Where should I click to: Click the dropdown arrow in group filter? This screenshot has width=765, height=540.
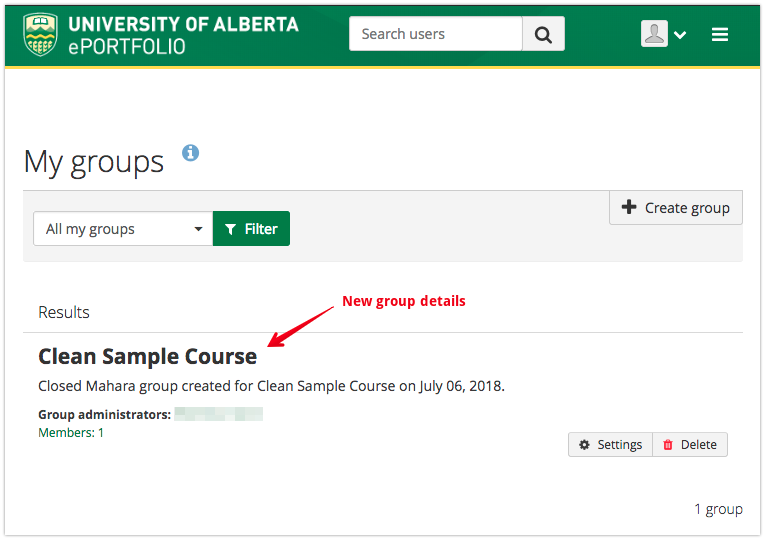tap(198, 229)
